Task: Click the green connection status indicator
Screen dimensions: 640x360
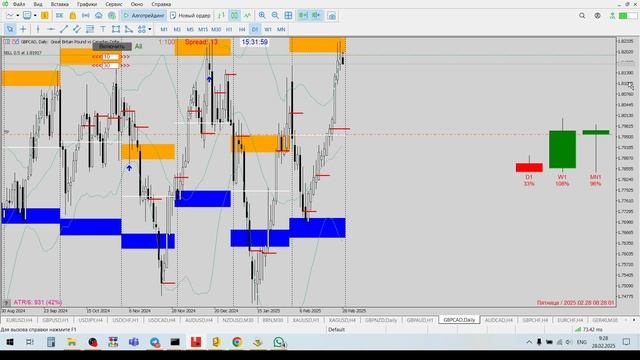Action: pyautogui.click(x=627, y=16)
